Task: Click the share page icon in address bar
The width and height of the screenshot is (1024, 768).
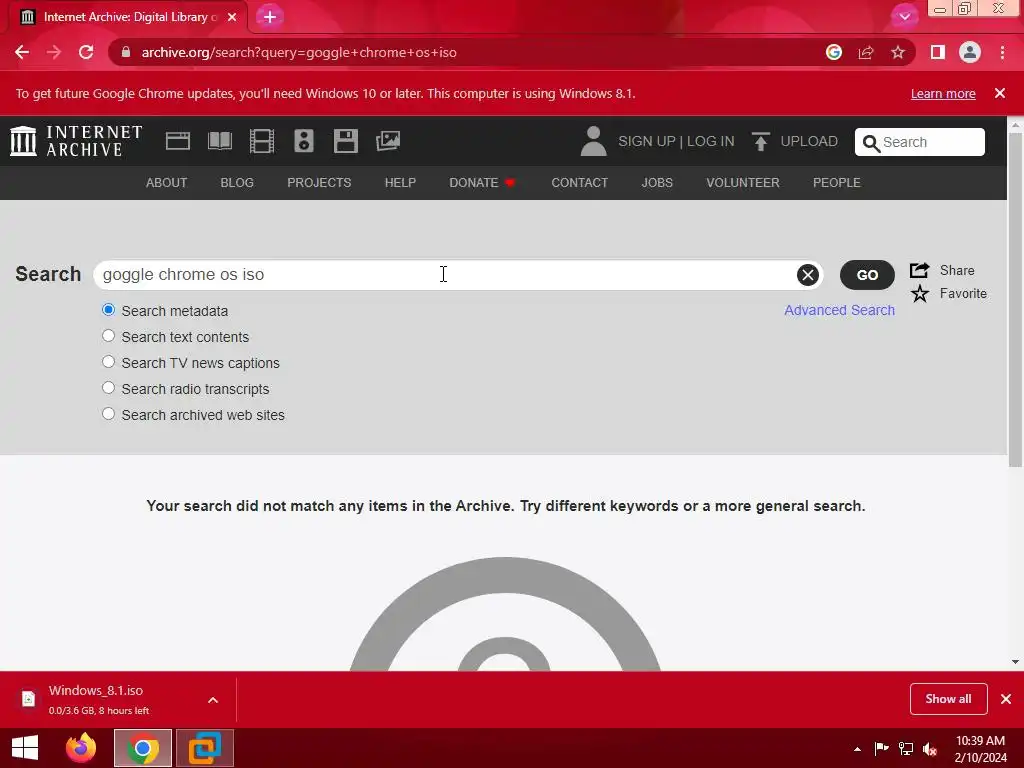Action: [866, 52]
